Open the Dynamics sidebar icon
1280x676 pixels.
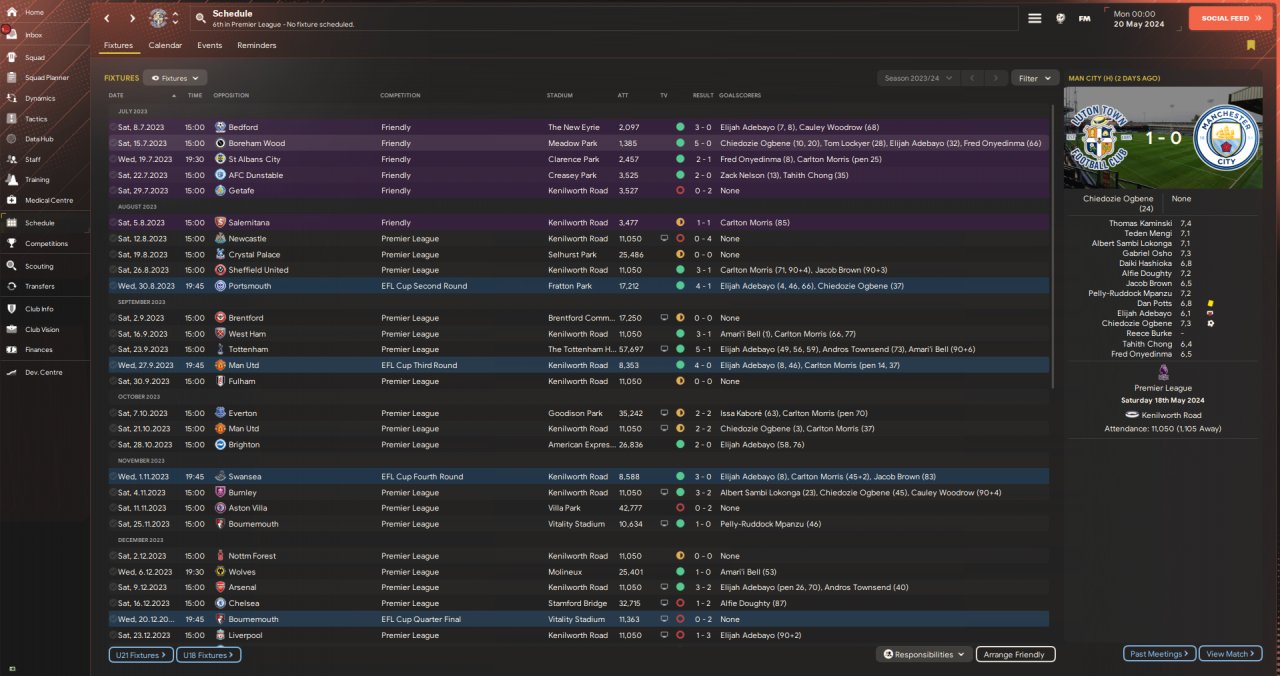pos(10,98)
